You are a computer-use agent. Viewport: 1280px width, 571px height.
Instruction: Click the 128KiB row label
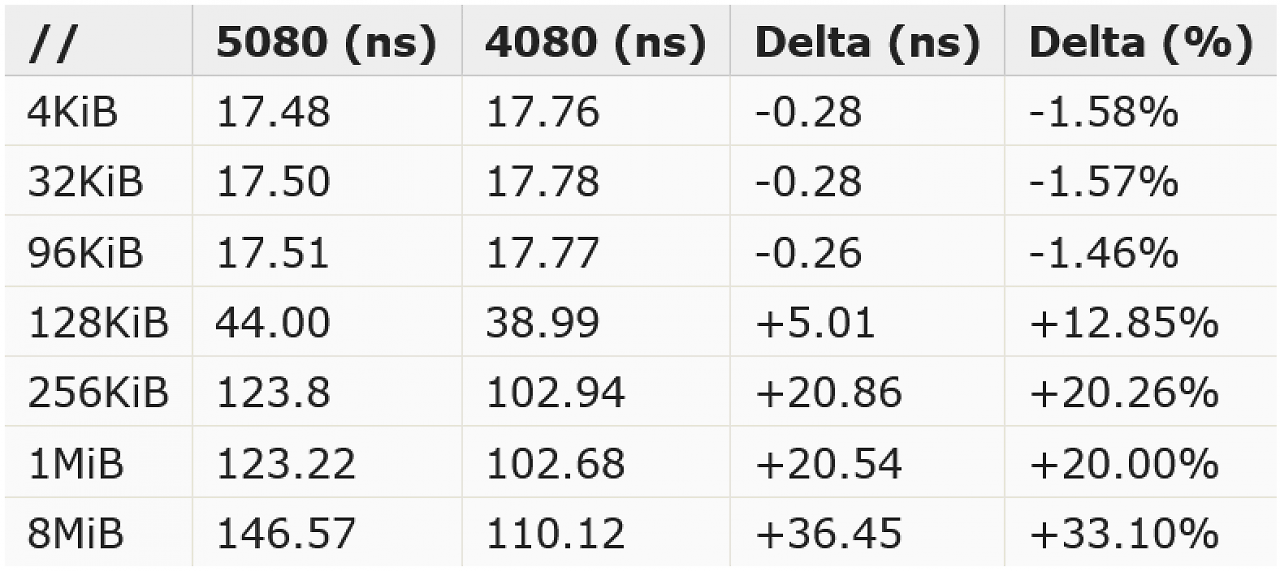click(x=98, y=322)
